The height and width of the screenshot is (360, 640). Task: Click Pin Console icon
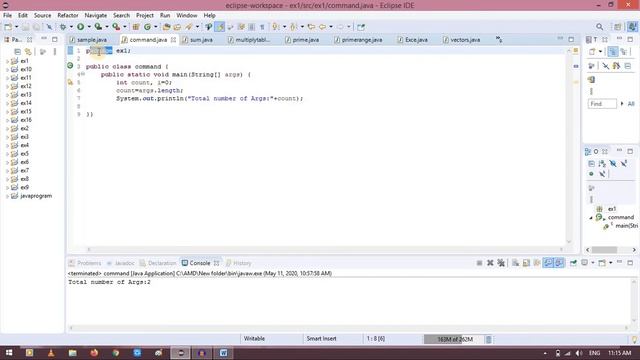tap(573, 263)
